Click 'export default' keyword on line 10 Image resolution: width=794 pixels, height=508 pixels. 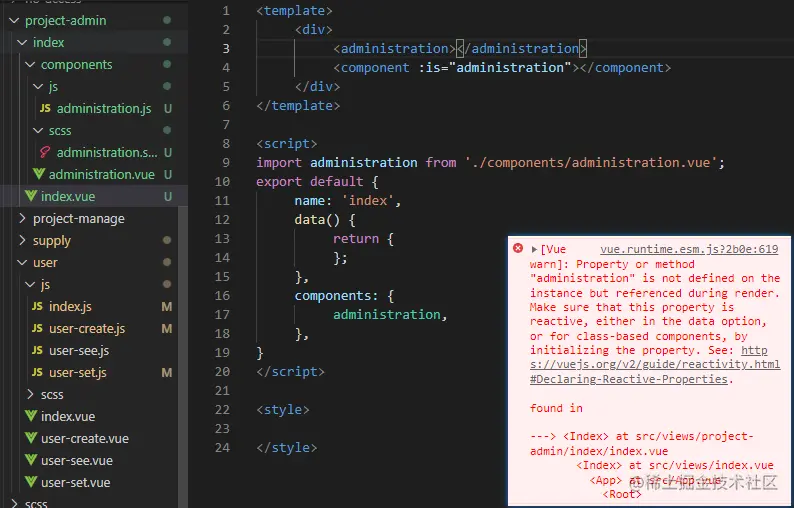(309, 181)
